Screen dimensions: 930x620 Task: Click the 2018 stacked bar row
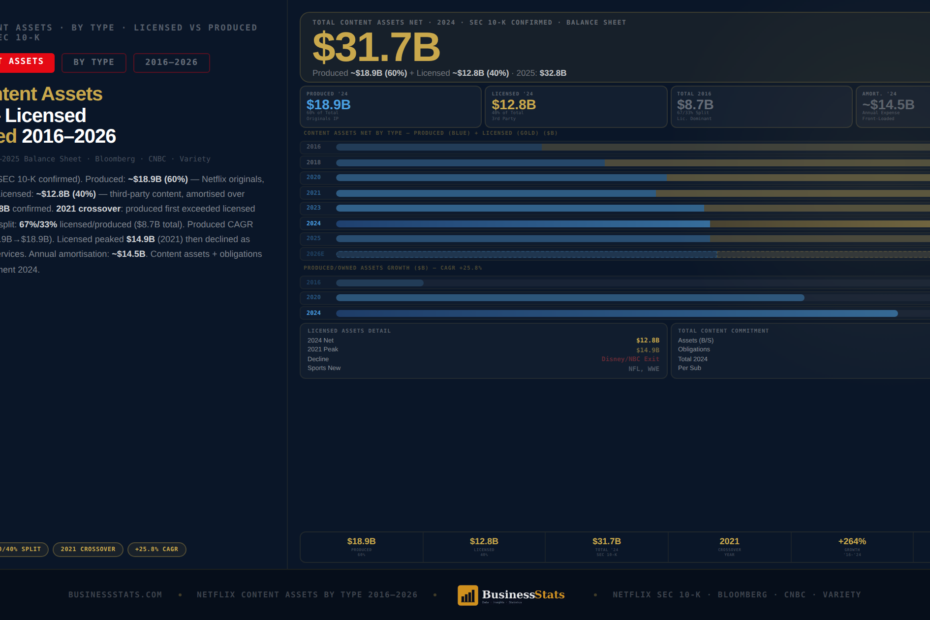click(615, 162)
